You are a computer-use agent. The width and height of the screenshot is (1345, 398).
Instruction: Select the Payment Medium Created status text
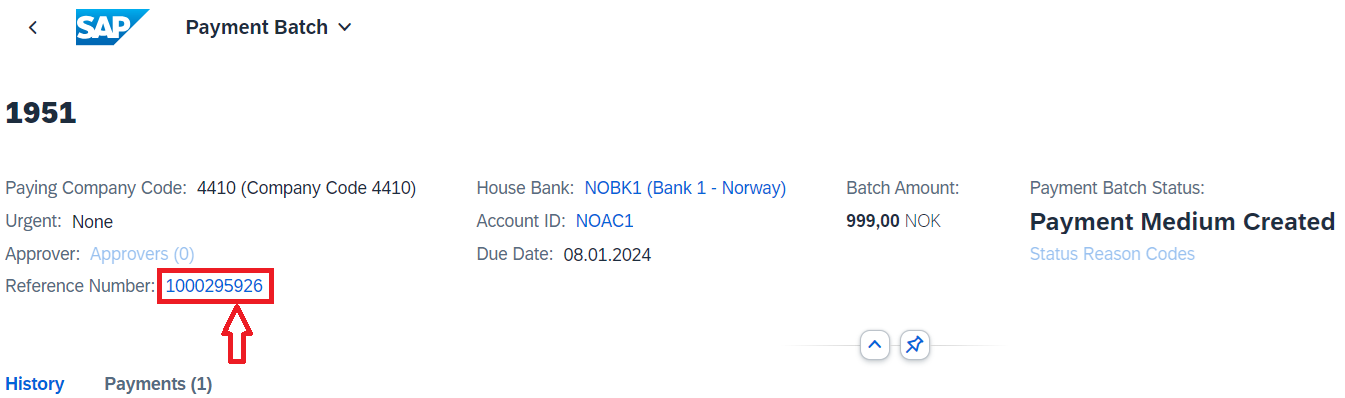[x=1182, y=222]
